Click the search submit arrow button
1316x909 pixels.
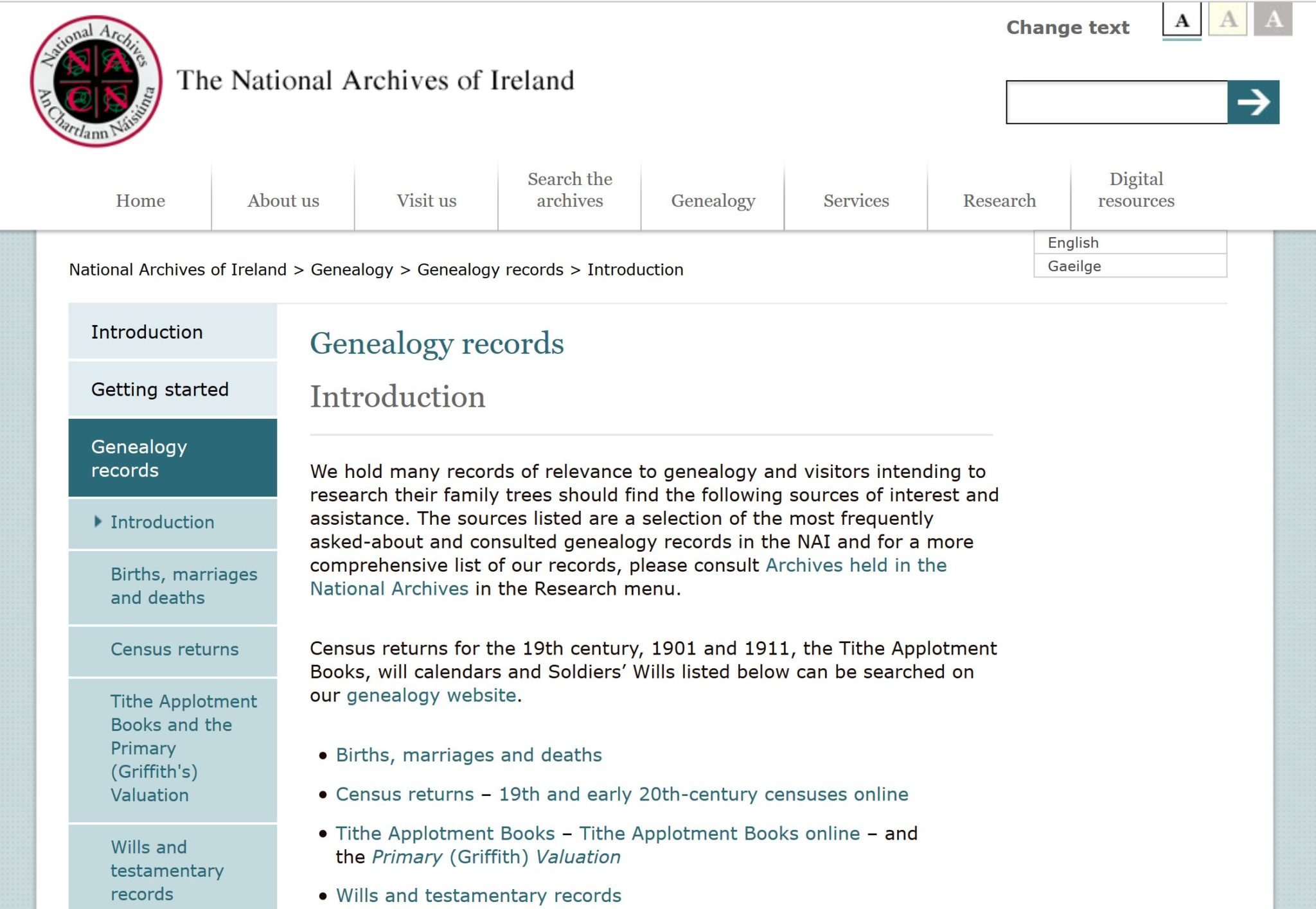1253,102
